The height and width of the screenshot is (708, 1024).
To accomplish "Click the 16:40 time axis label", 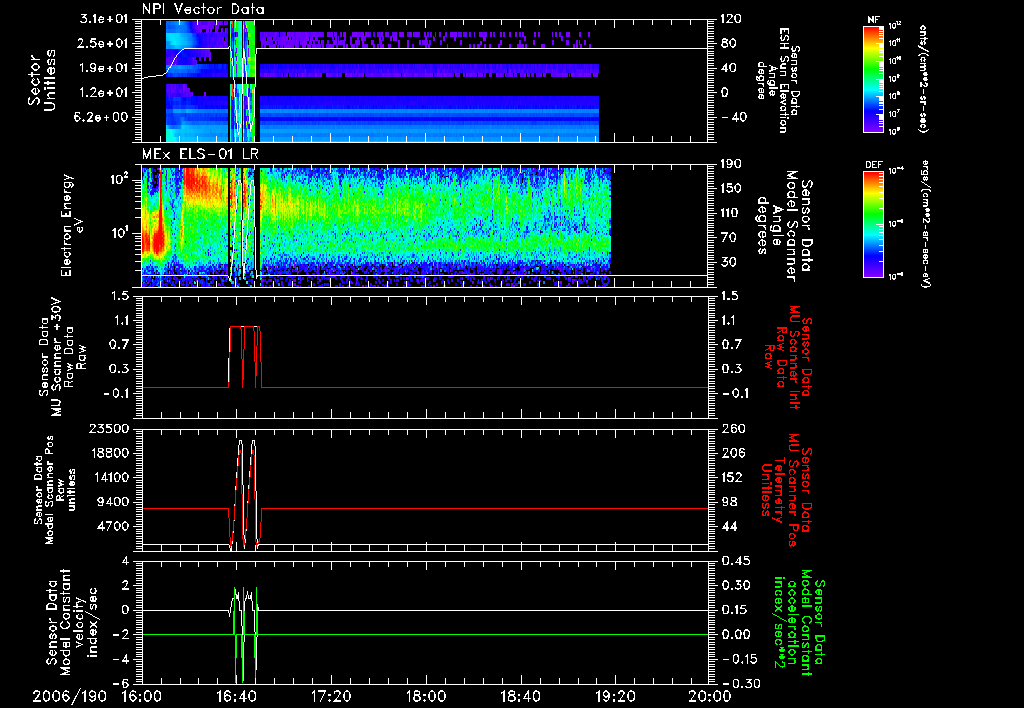I will point(236,696).
